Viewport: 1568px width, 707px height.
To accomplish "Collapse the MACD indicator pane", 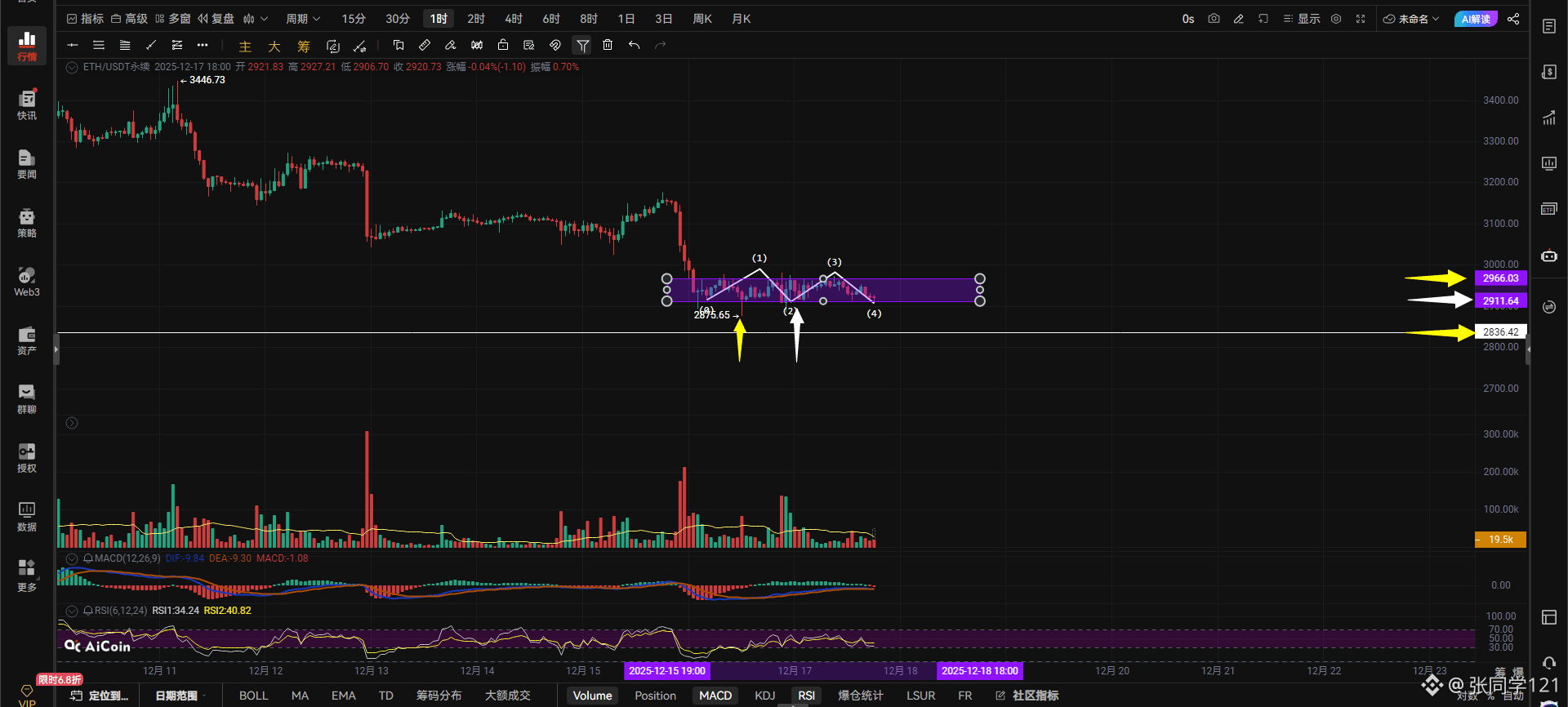I will 72,558.
